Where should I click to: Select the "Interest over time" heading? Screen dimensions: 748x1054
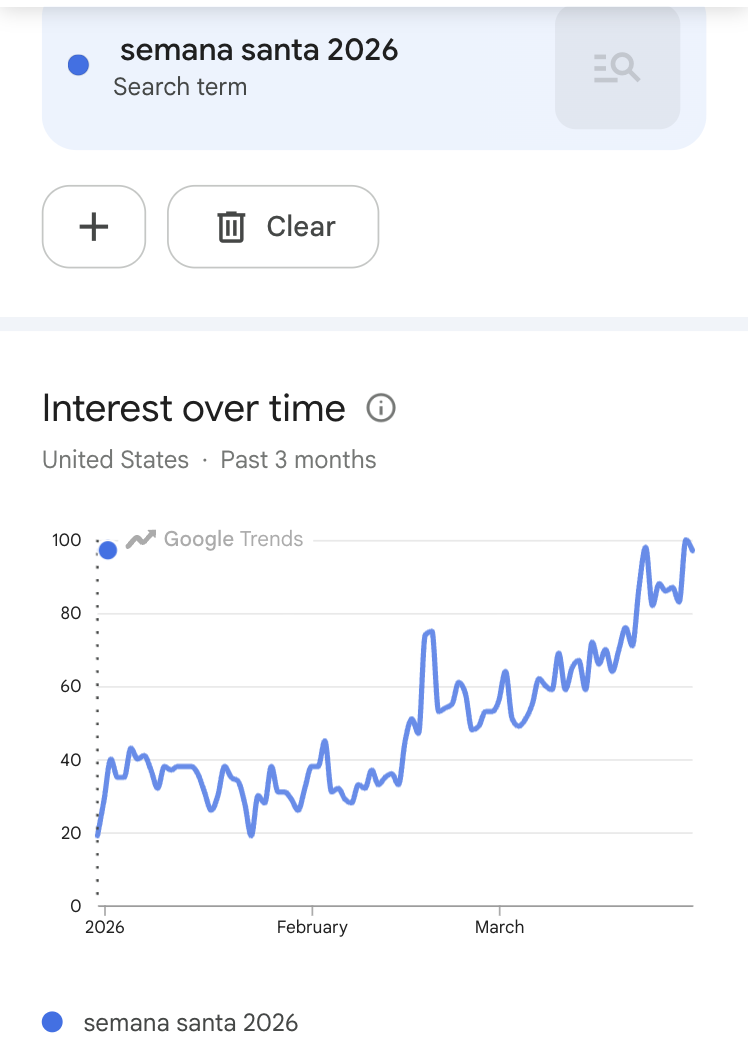pos(194,408)
